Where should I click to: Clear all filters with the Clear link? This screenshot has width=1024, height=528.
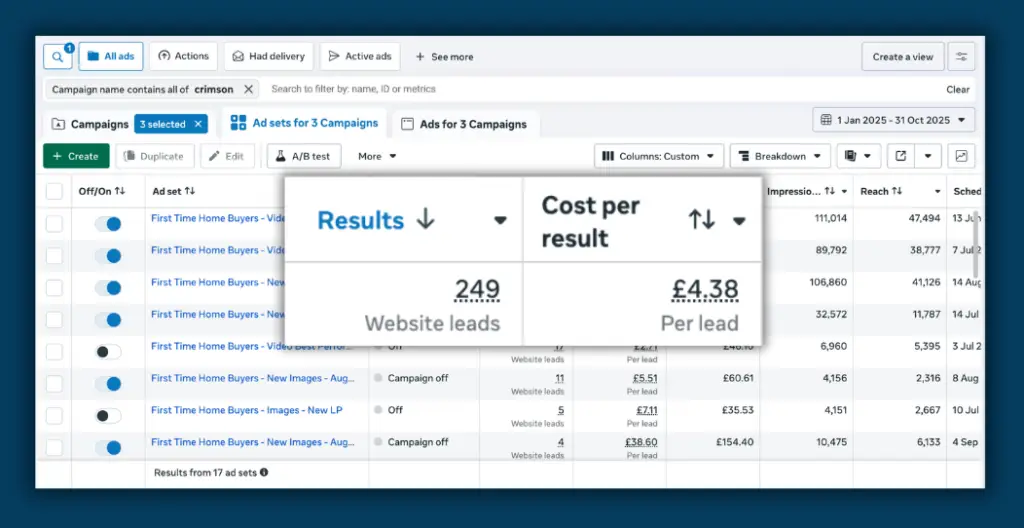click(958, 90)
